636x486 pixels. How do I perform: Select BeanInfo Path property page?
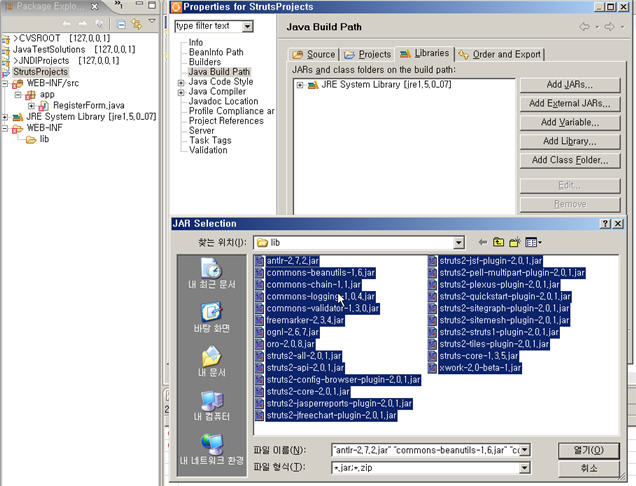[216, 52]
